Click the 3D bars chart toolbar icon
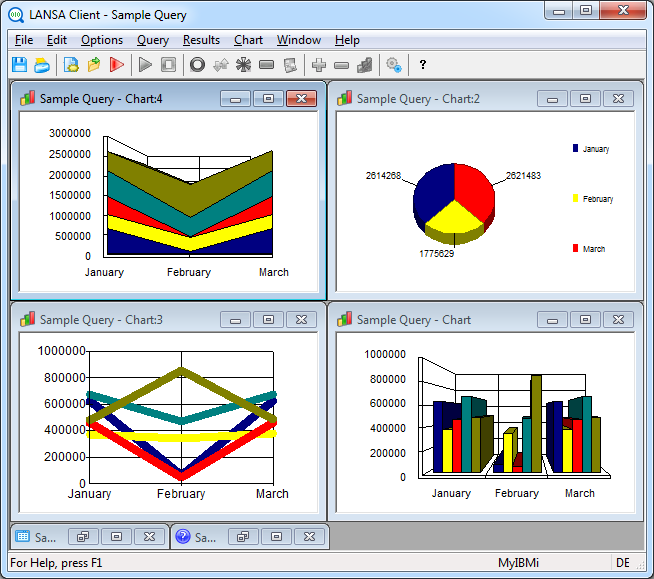654x579 pixels. pyautogui.click(x=365, y=65)
